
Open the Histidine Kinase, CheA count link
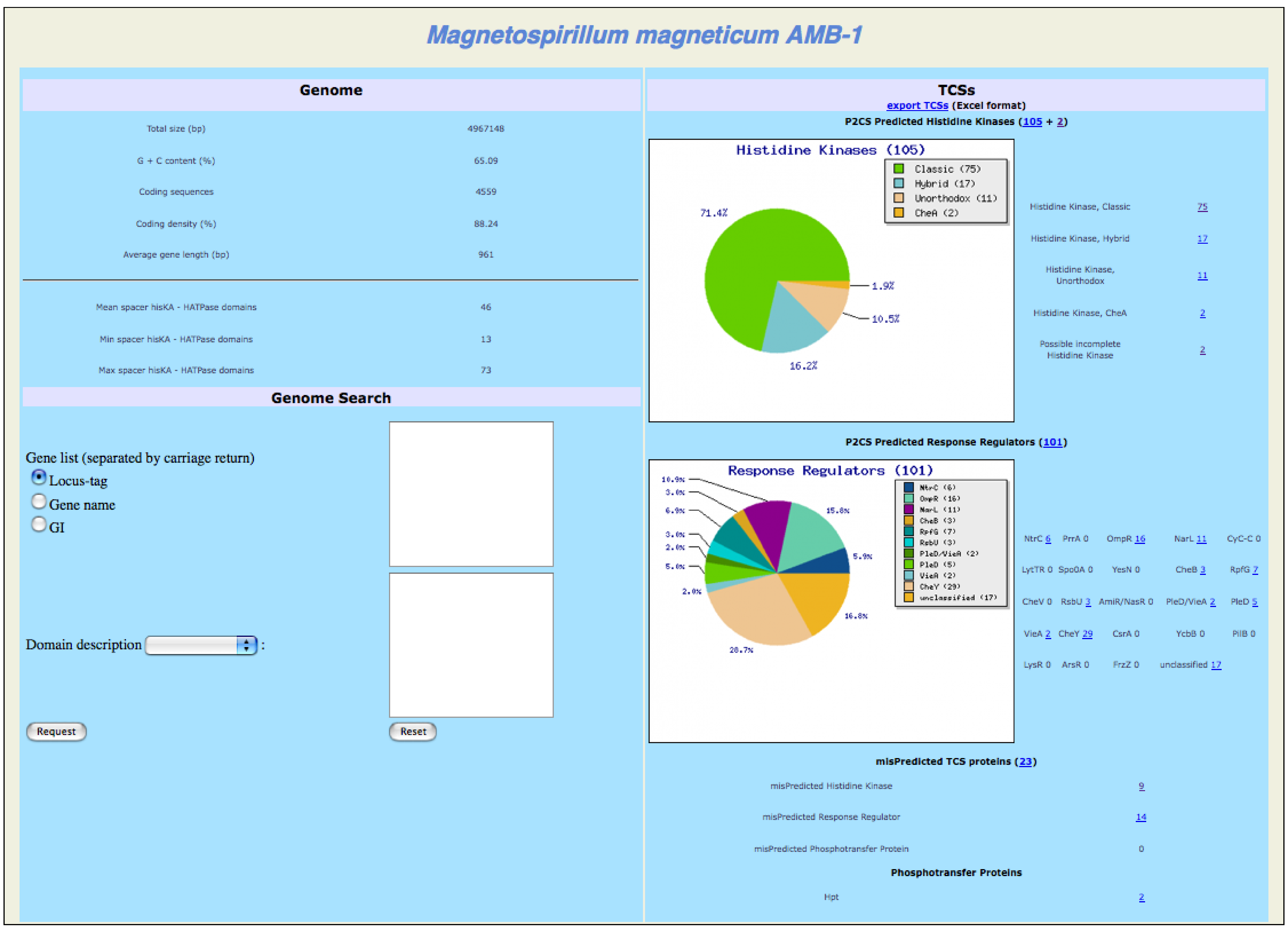point(1202,313)
